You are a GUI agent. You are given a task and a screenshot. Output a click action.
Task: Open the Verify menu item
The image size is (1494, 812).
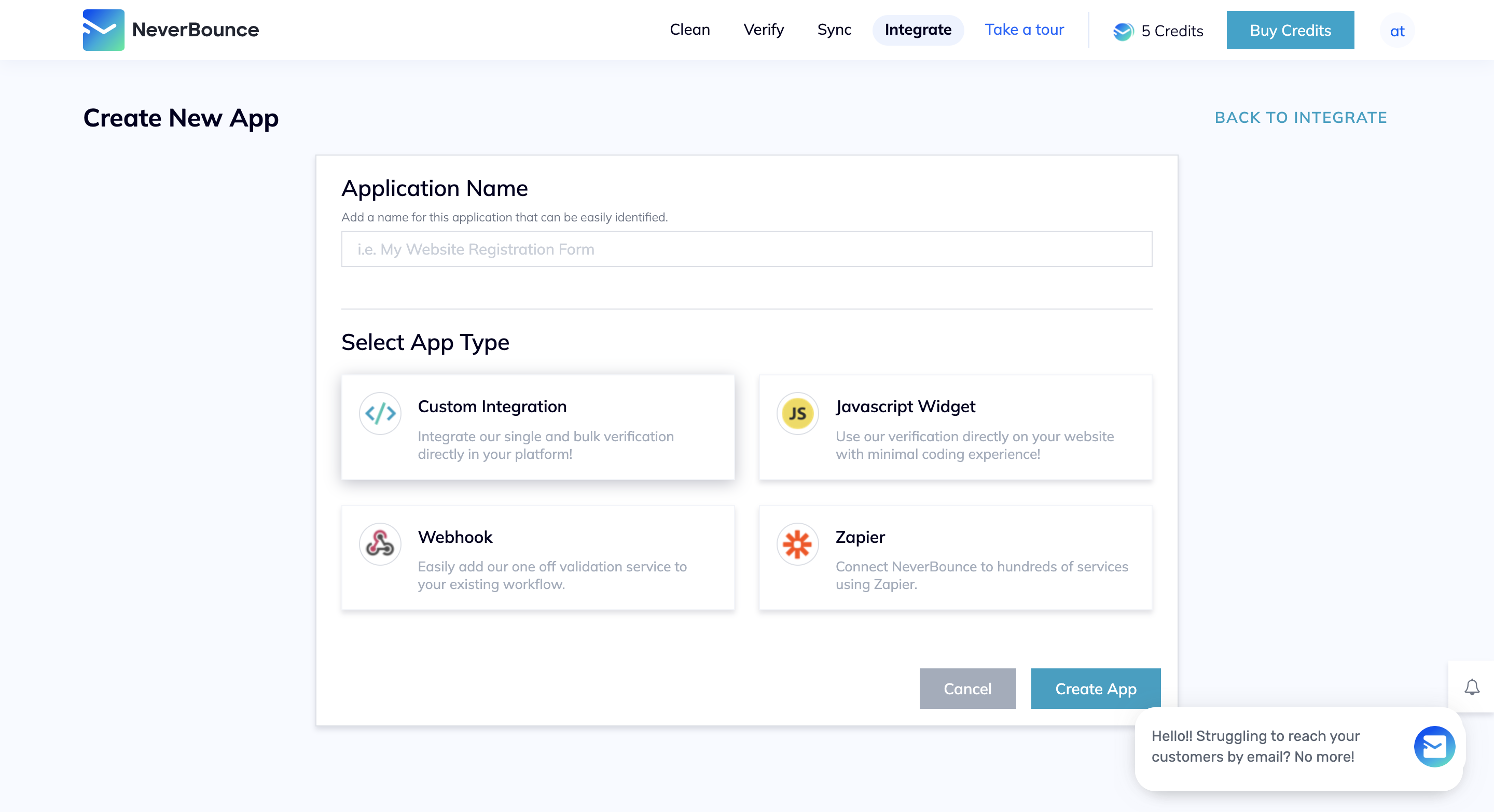tap(763, 30)
